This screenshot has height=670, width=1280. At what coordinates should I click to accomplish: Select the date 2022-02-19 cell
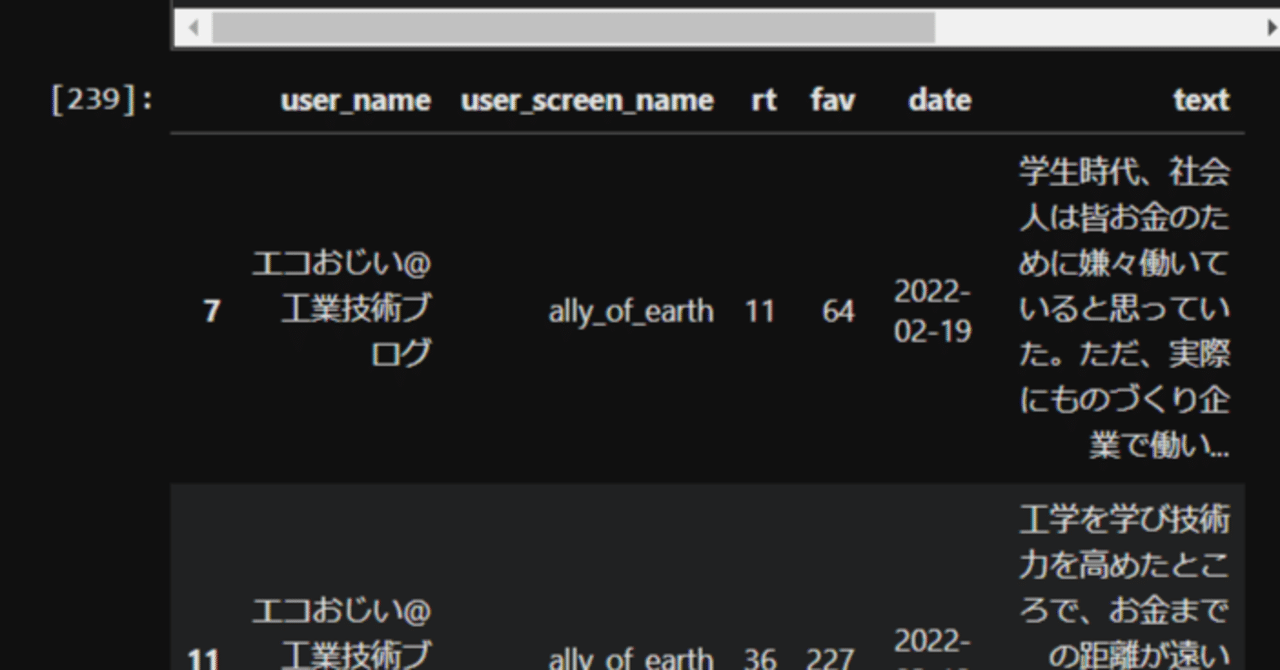point(933,312)
